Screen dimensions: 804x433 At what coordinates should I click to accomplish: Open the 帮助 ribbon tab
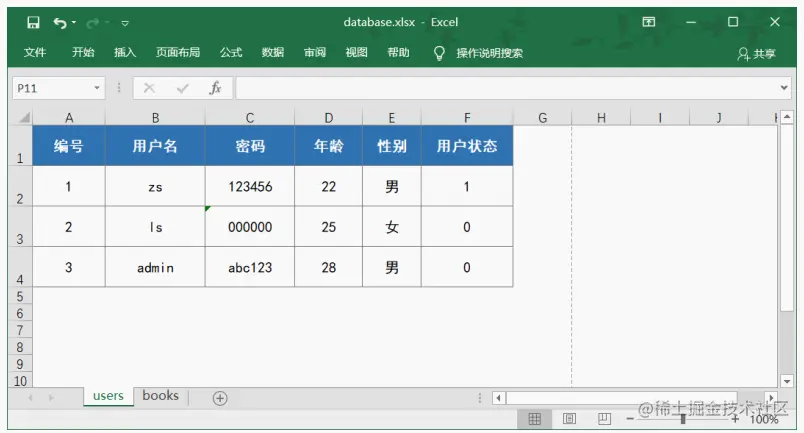398,52
